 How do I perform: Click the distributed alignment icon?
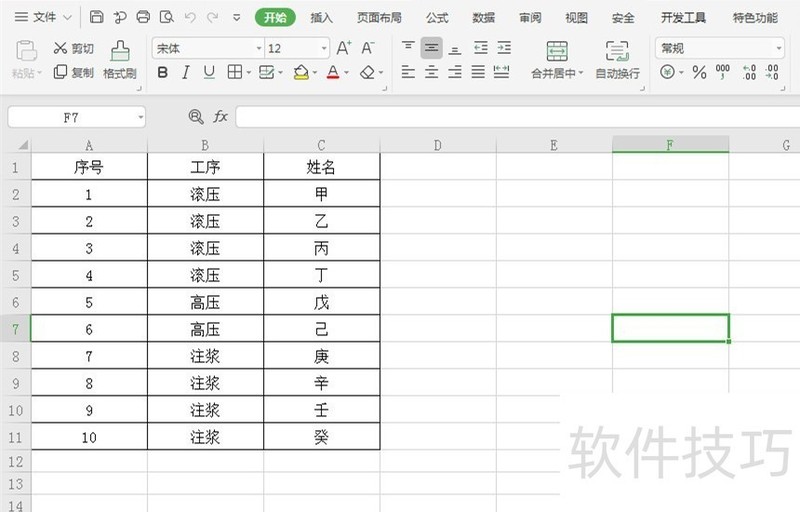pos(502,72)
